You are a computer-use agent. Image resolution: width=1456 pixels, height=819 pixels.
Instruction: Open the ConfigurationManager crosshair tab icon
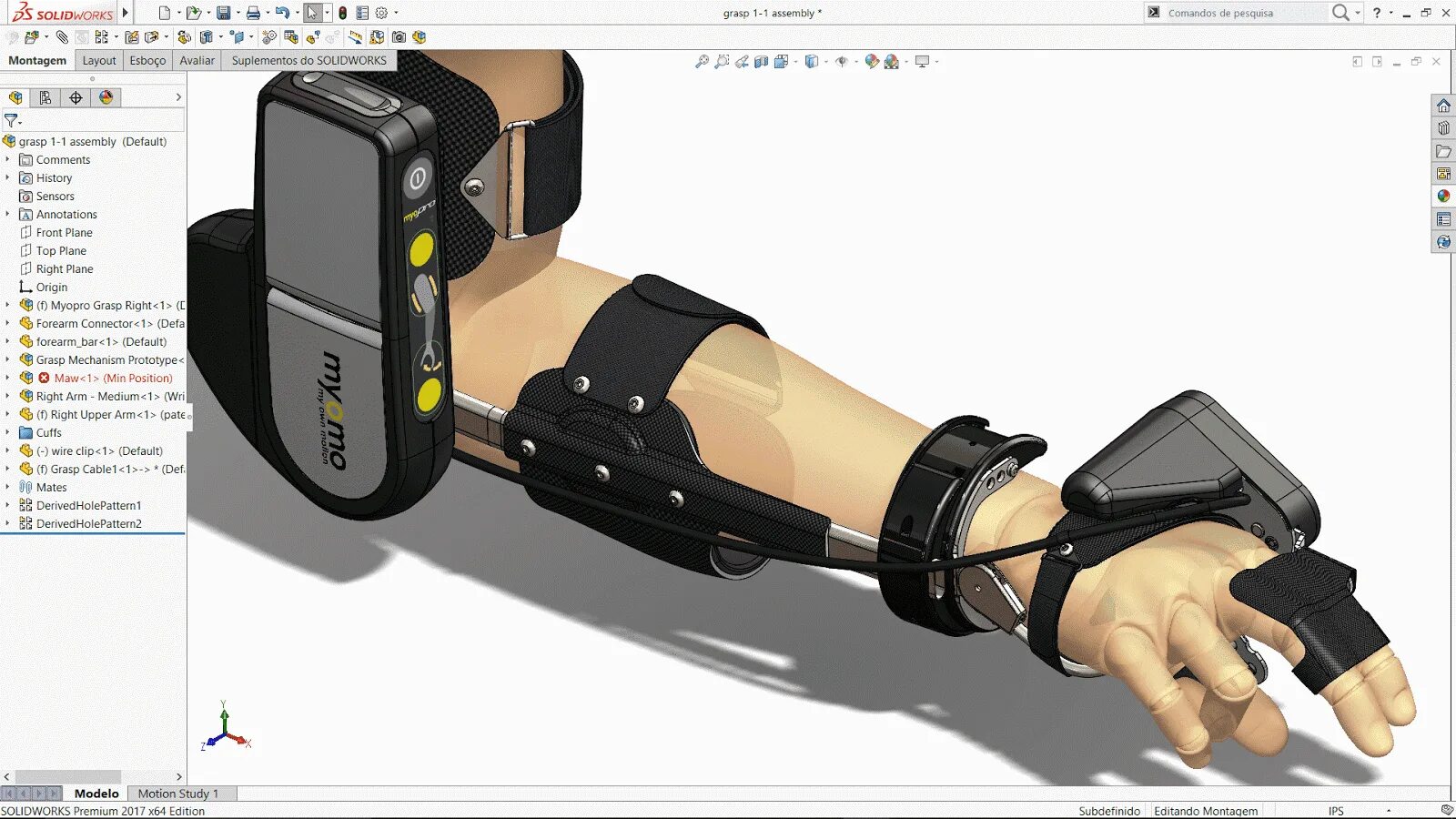[76, 97]
